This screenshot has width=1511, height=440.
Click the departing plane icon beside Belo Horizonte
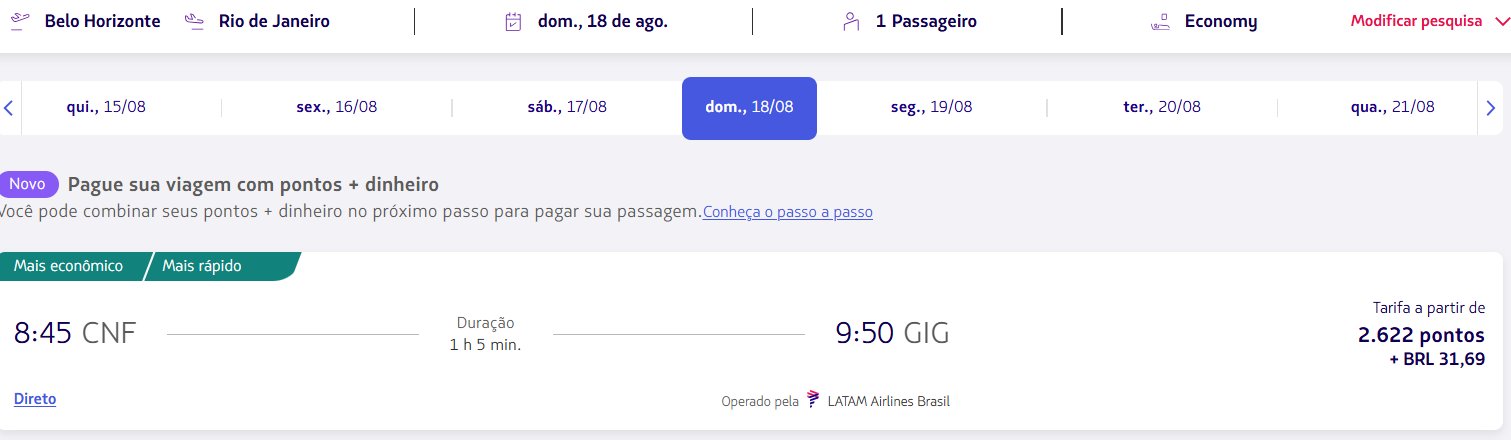click(x=17, y=21)
